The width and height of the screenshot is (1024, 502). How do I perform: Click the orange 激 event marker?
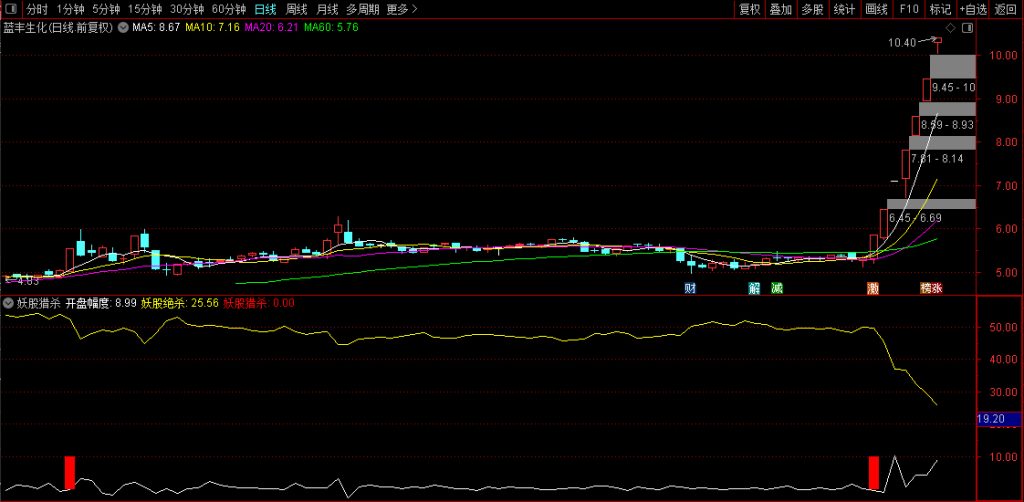(873, 288)
